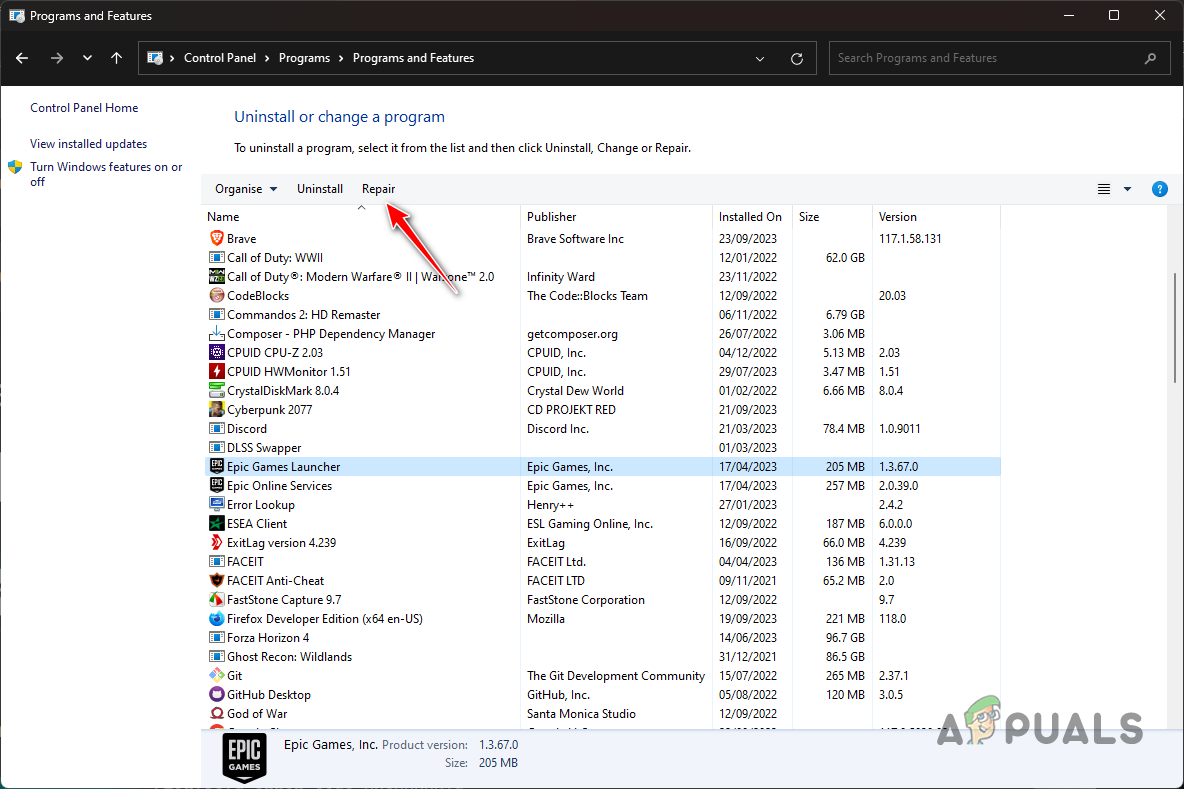Click the Uninstall toolbar button
The width and height of the screenshot is (1184, 789).
point(320,189)
